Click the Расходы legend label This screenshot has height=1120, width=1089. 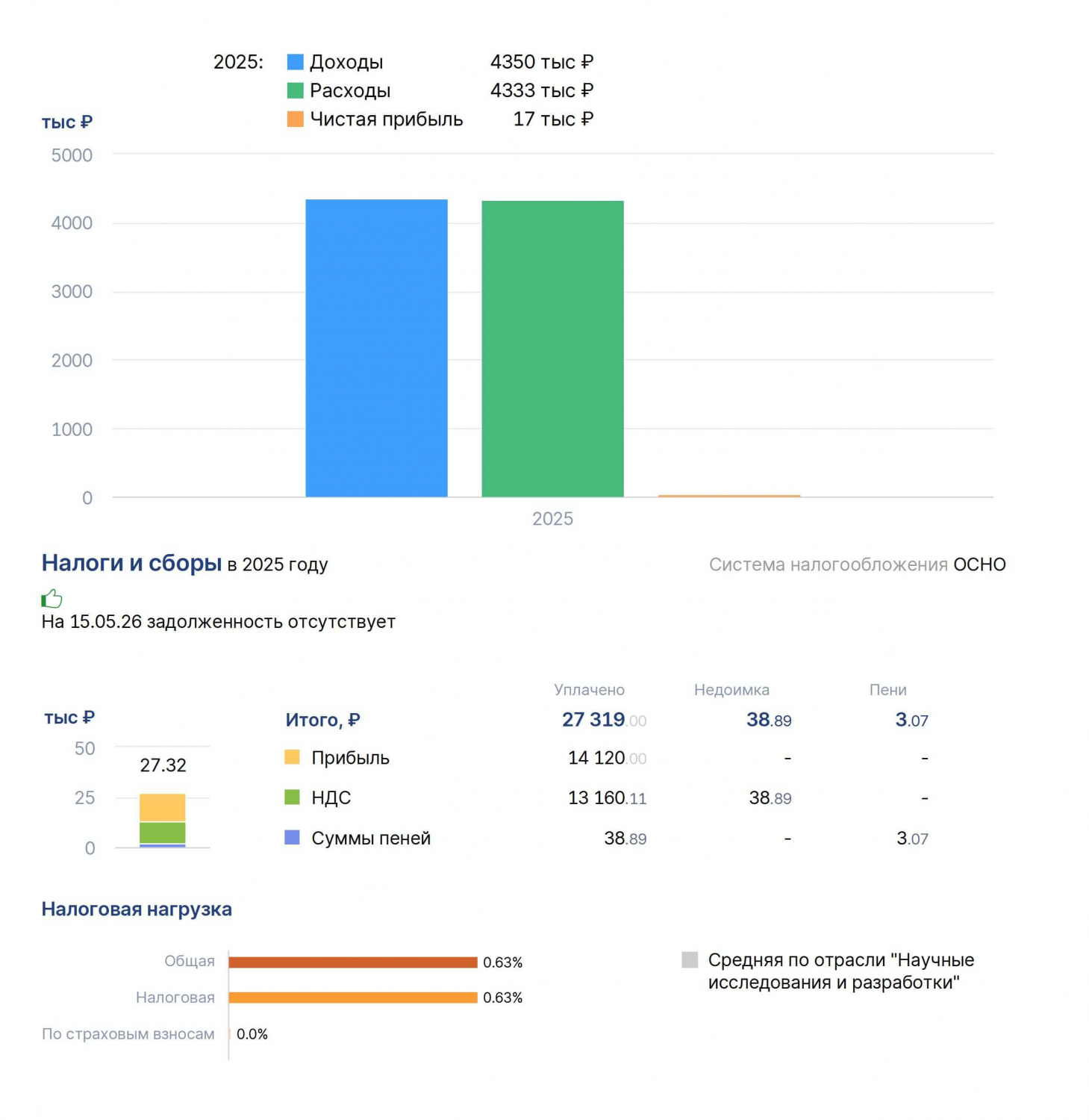point(350,90)
